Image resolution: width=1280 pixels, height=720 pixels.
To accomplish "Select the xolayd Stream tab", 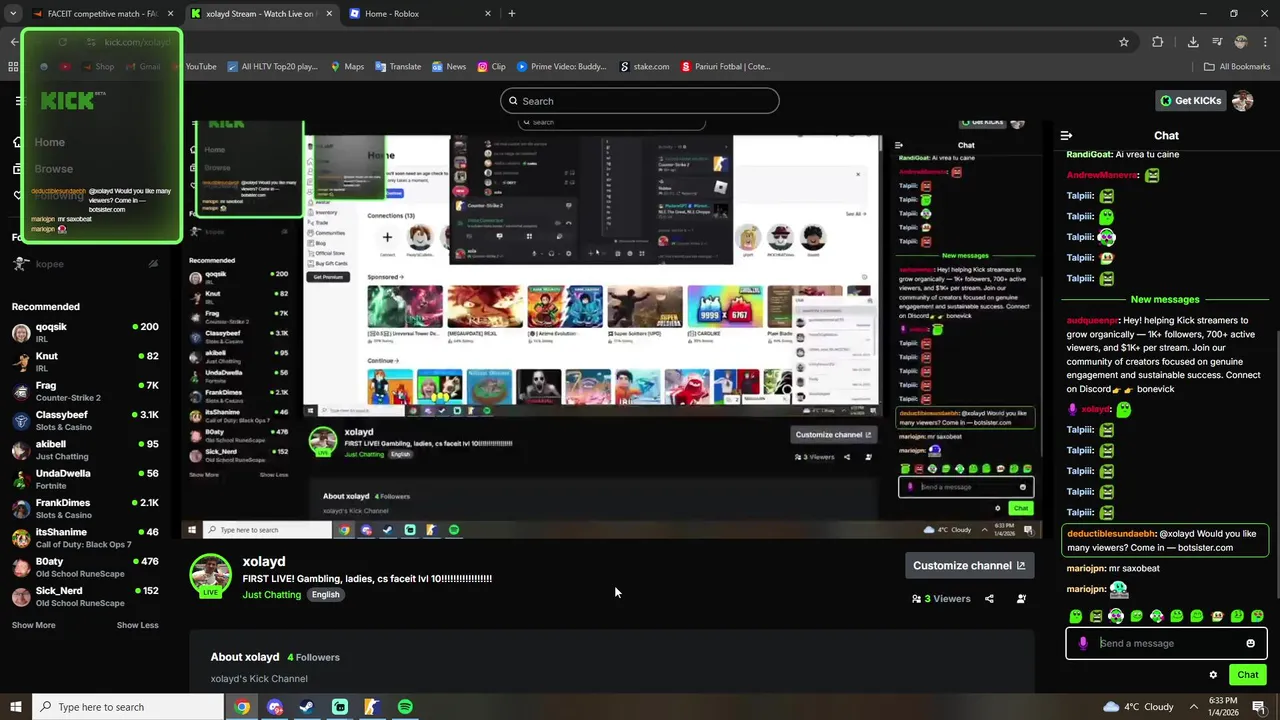I will (262, 14).
